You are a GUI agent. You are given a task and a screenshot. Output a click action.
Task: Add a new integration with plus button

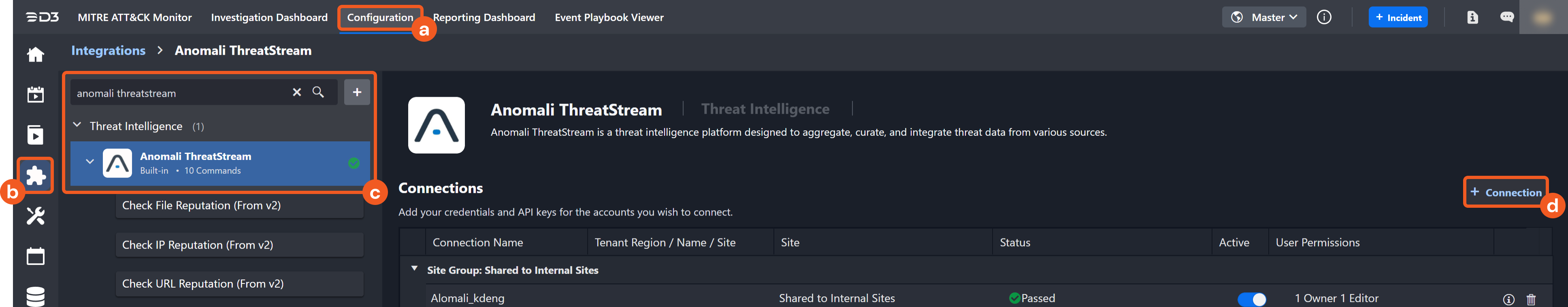[x=357, y=92]
